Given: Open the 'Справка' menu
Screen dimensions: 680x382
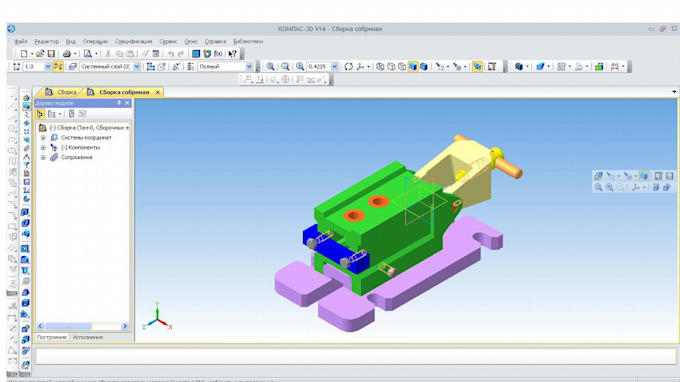Looking at the screenshot, I should point(215,41).
